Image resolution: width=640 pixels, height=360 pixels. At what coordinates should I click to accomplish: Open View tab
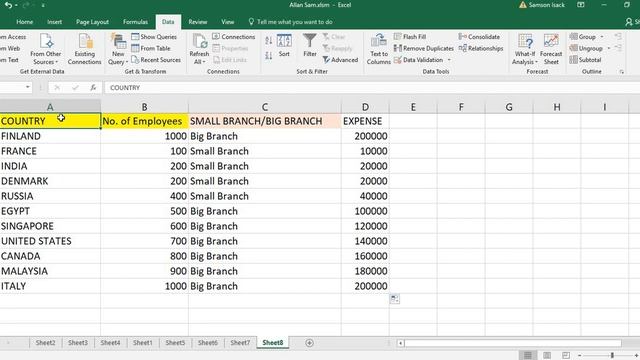[x=227, y=22]
